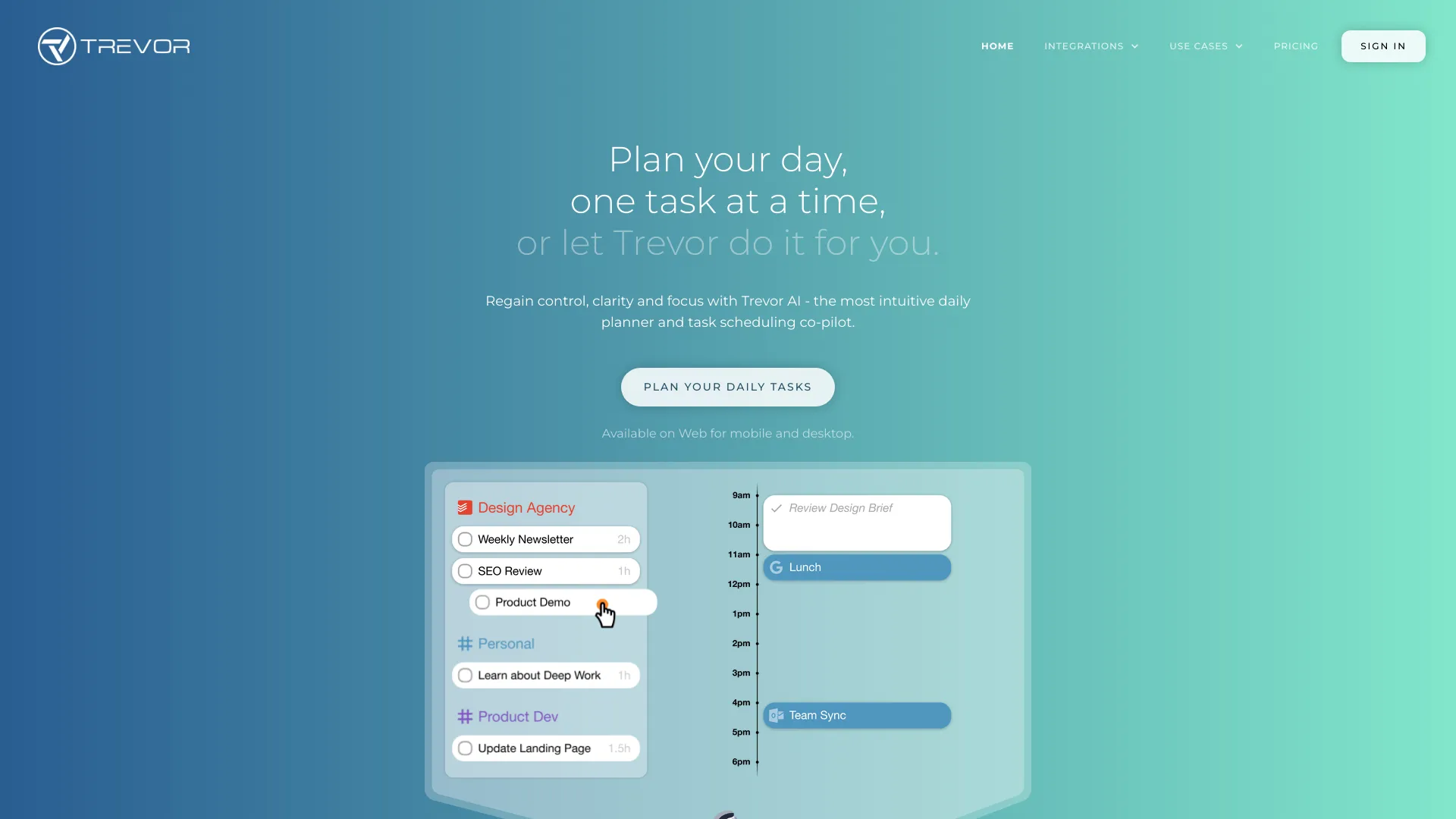
Task: Click the Pricing menu item
Action: click(1295, 46)
